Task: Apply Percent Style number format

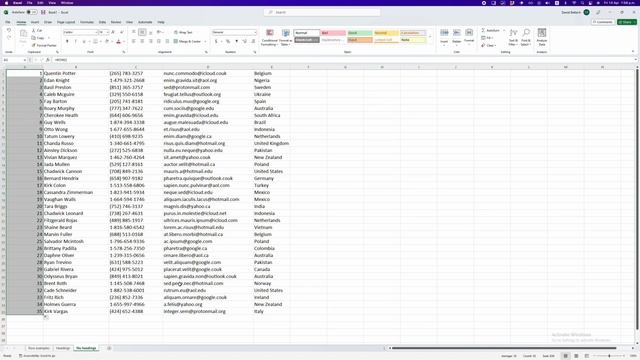Action: [x=228, y=41]
